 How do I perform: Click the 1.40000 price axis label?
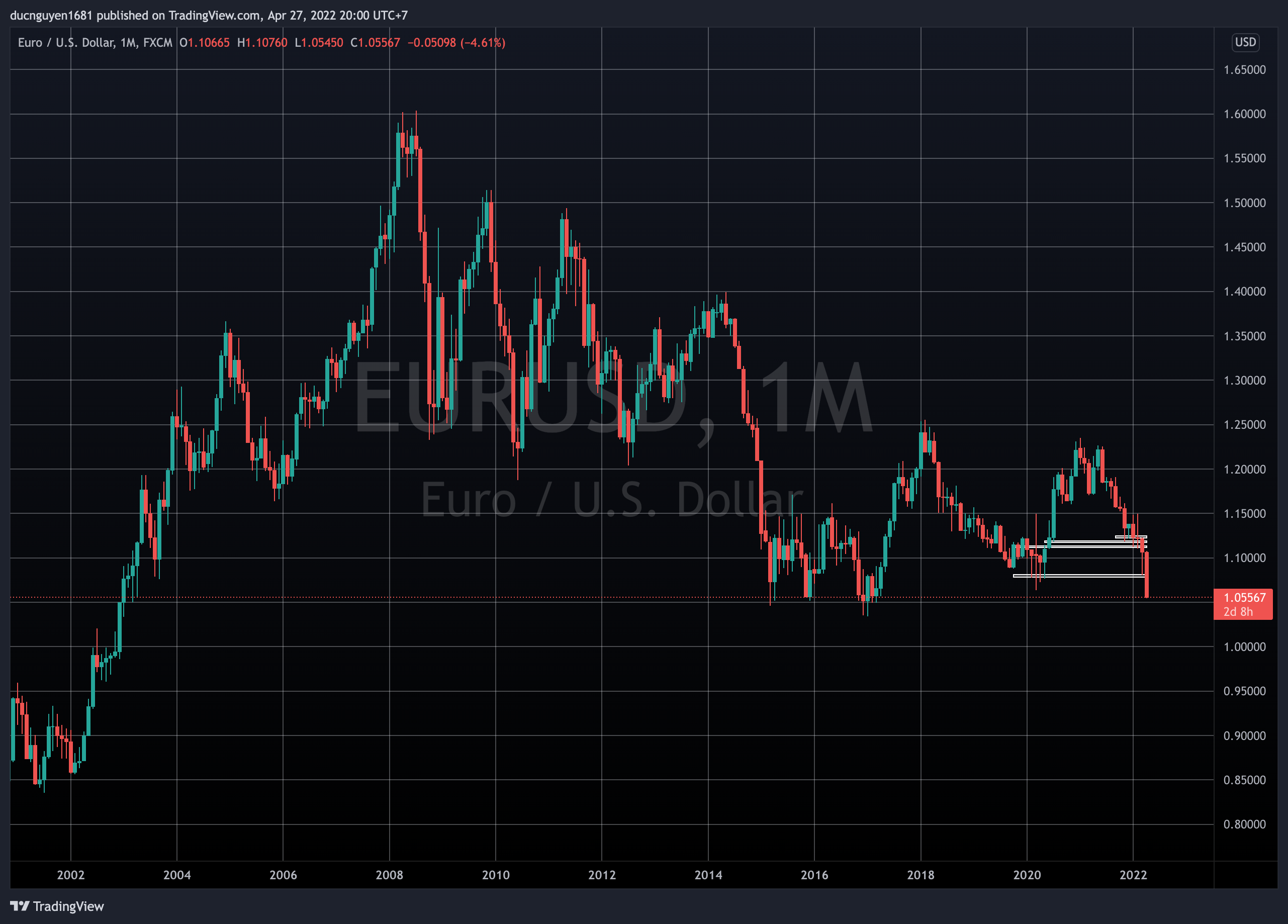point(1244,292)
